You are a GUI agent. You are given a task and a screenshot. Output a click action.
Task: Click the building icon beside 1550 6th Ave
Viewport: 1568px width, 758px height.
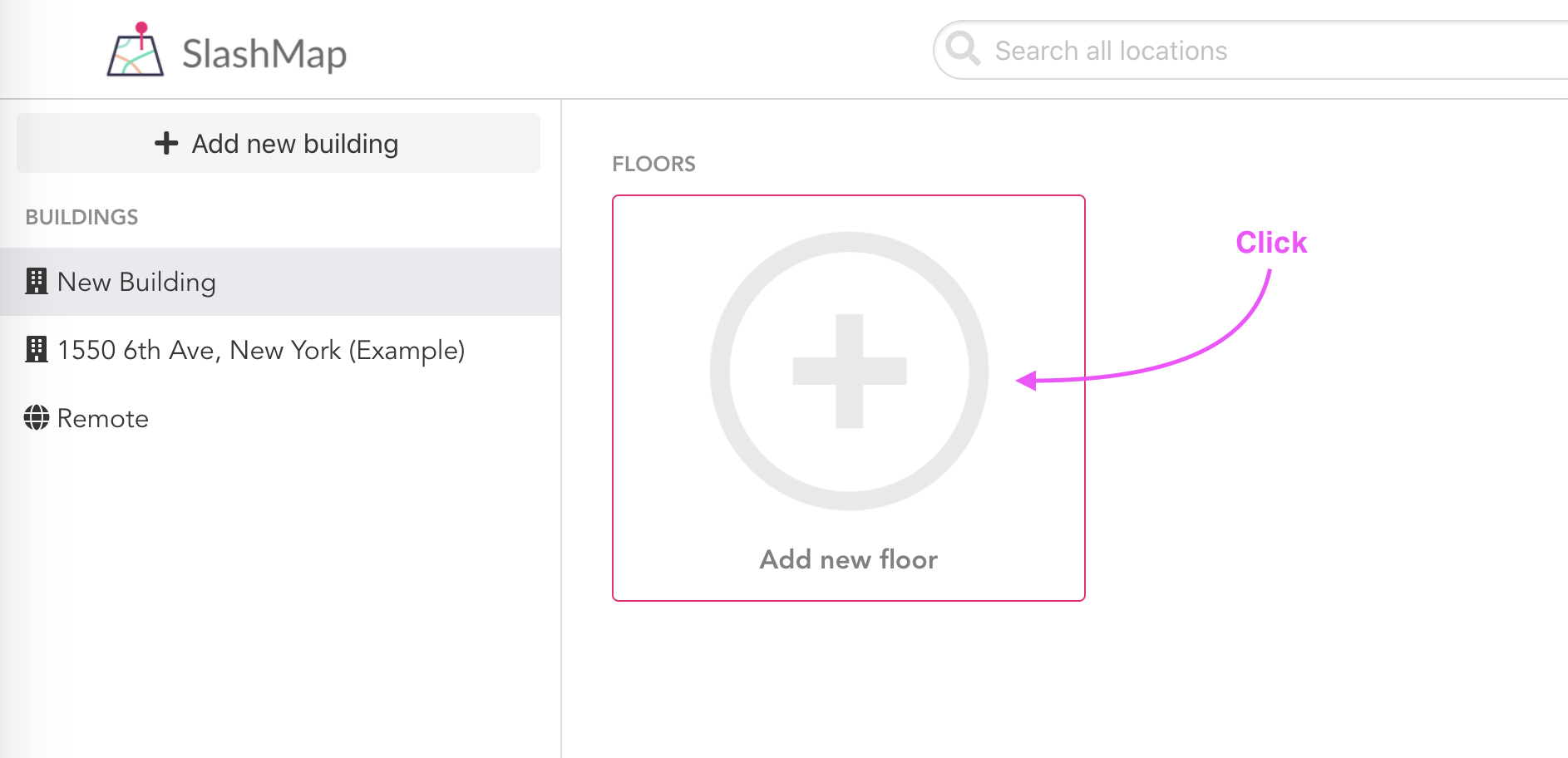36,349
